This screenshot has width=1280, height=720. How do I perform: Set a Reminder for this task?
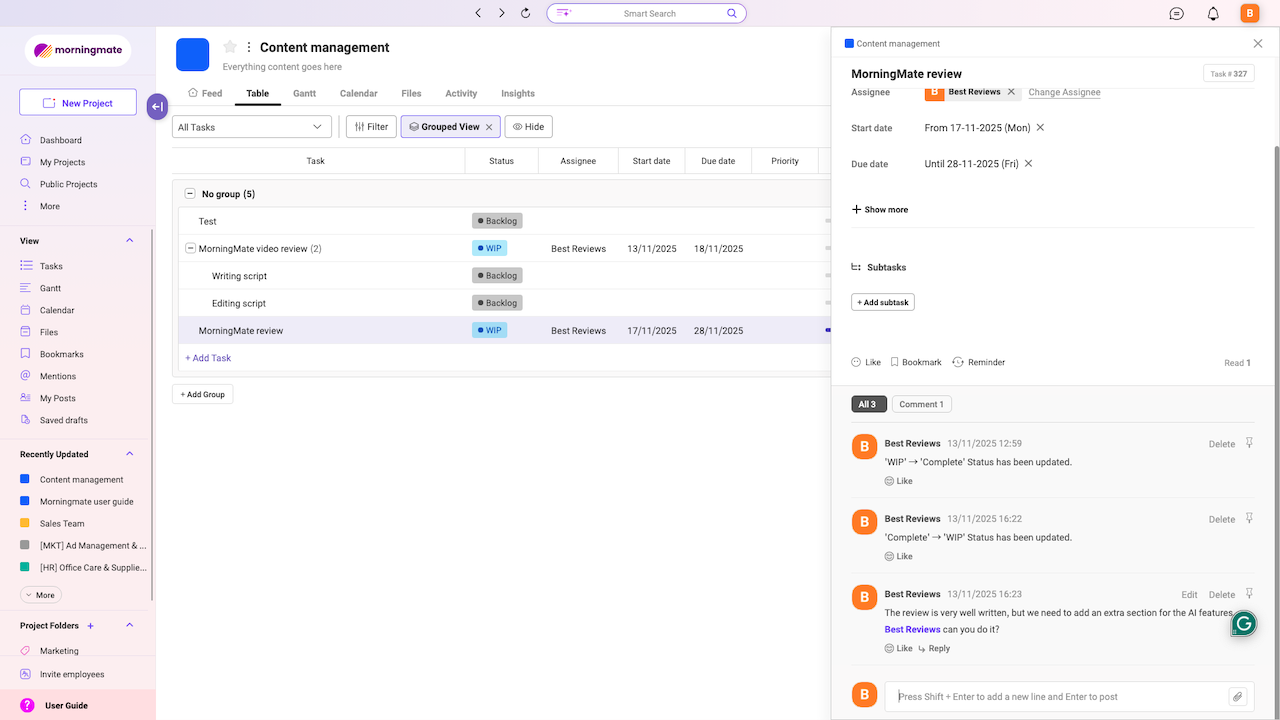coord(978,362)
